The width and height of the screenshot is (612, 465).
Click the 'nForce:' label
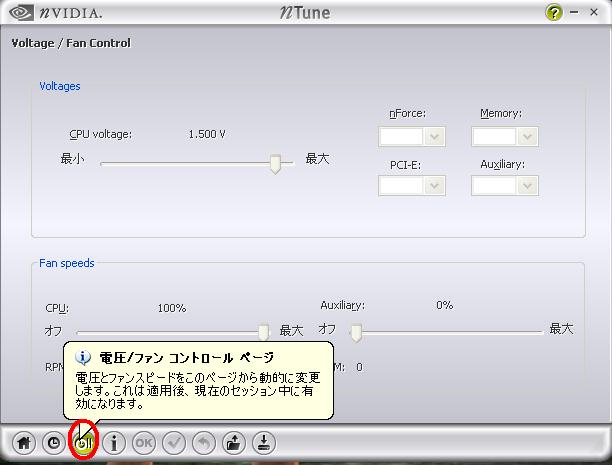407,114
